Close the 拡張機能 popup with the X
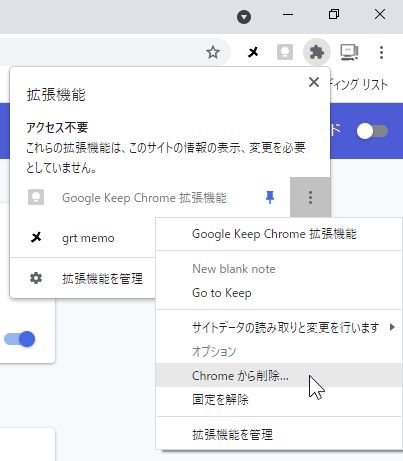Image resolution: width=403 pixels, height=461 pixels. click(x=314, y=82)
